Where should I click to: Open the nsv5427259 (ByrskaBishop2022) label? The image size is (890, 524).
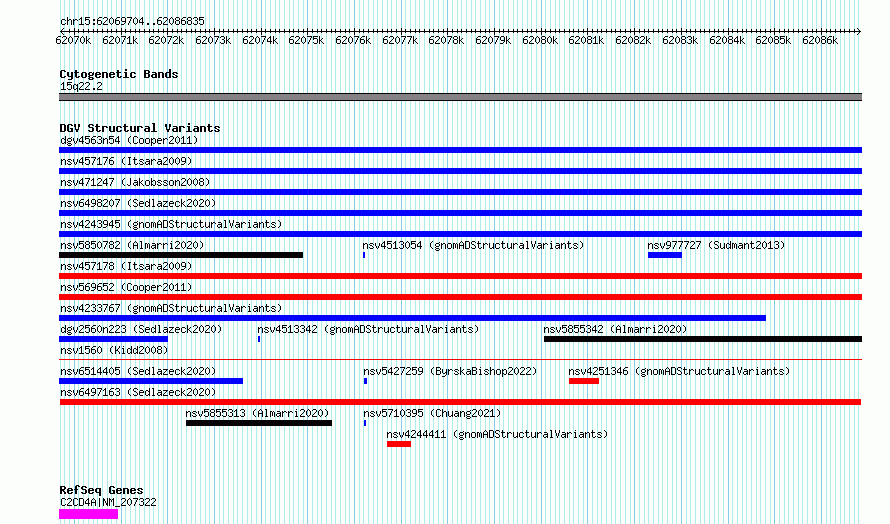click(x=450, y=371)
